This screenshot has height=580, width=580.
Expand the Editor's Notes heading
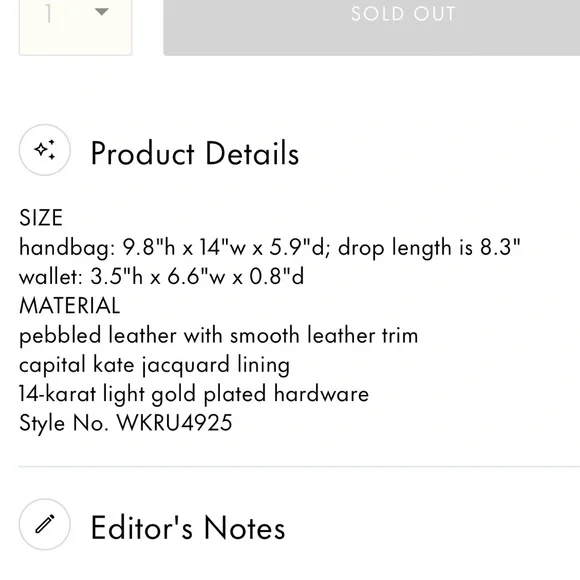tap(188, 528)
